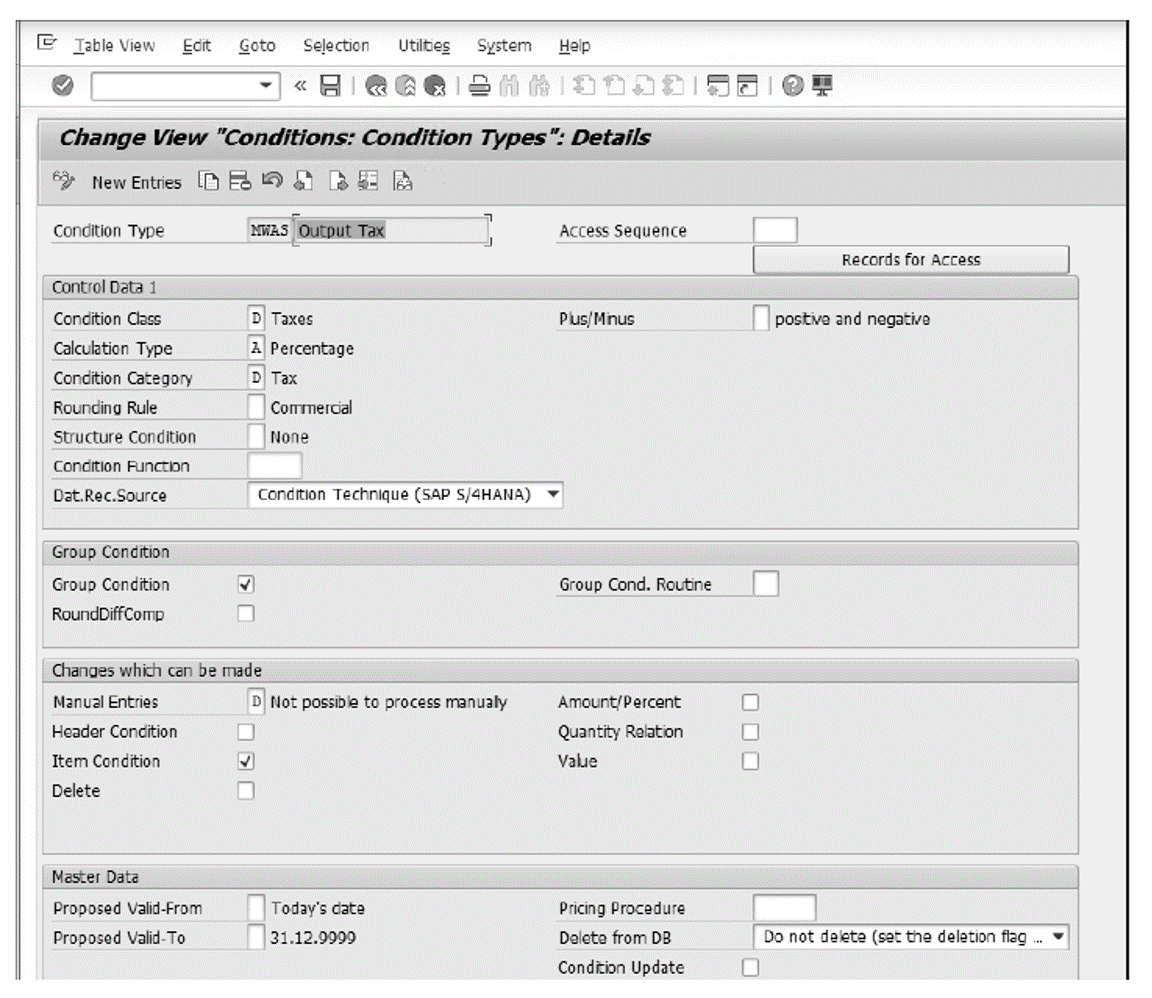The image size is (1152, 998).
Task: Collapse the command field with double-chevron icon
Action: [x=300, y=86]
